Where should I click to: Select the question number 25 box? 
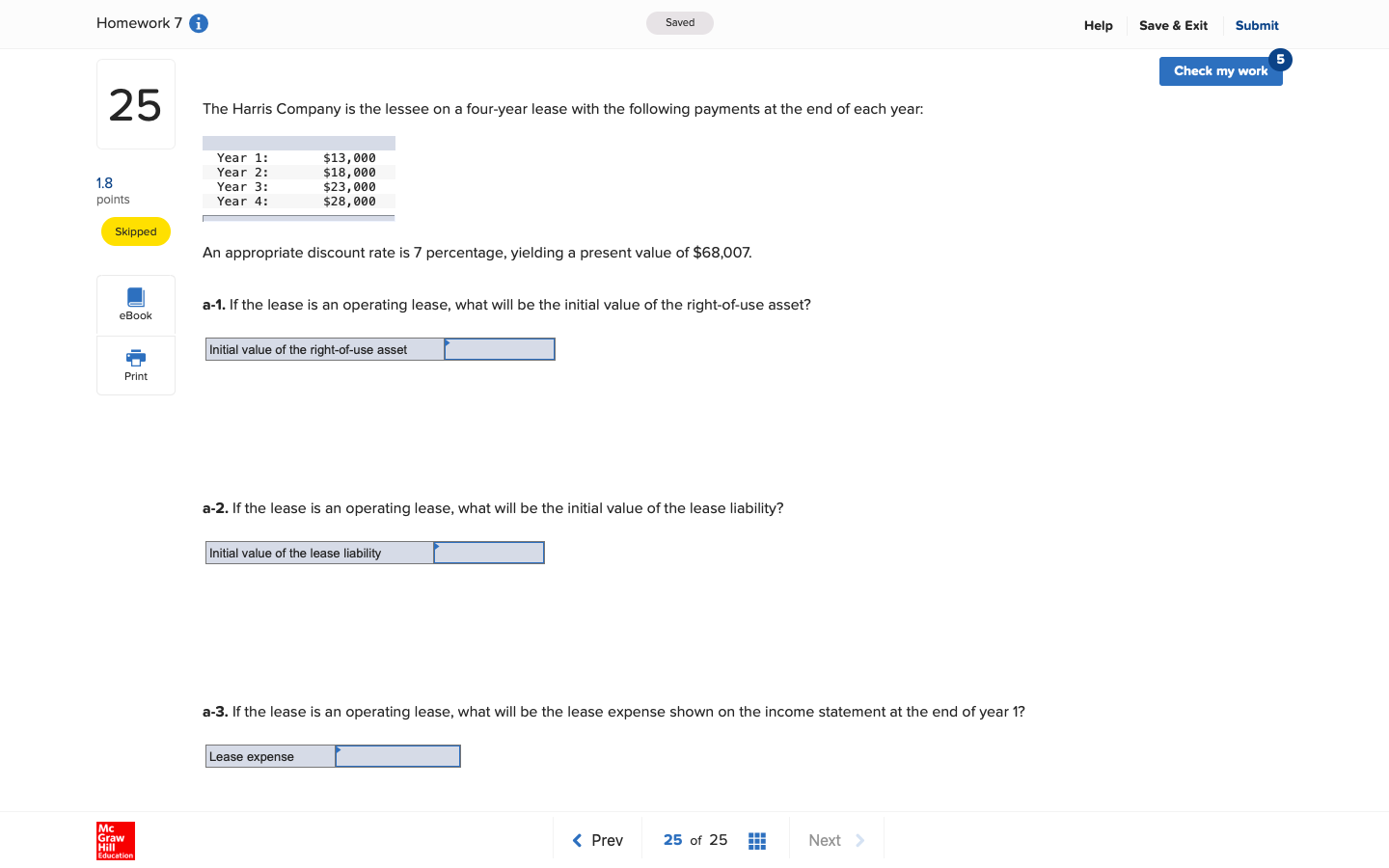coord(135,103)
